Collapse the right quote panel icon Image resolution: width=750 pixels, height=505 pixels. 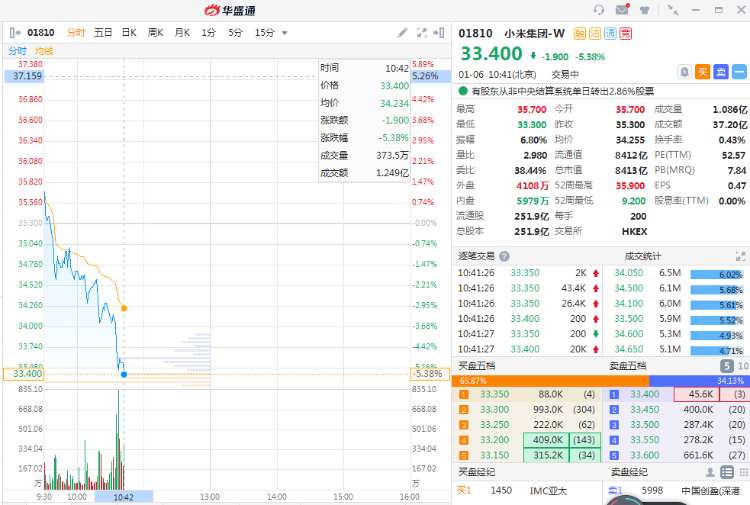pos(439,33)
